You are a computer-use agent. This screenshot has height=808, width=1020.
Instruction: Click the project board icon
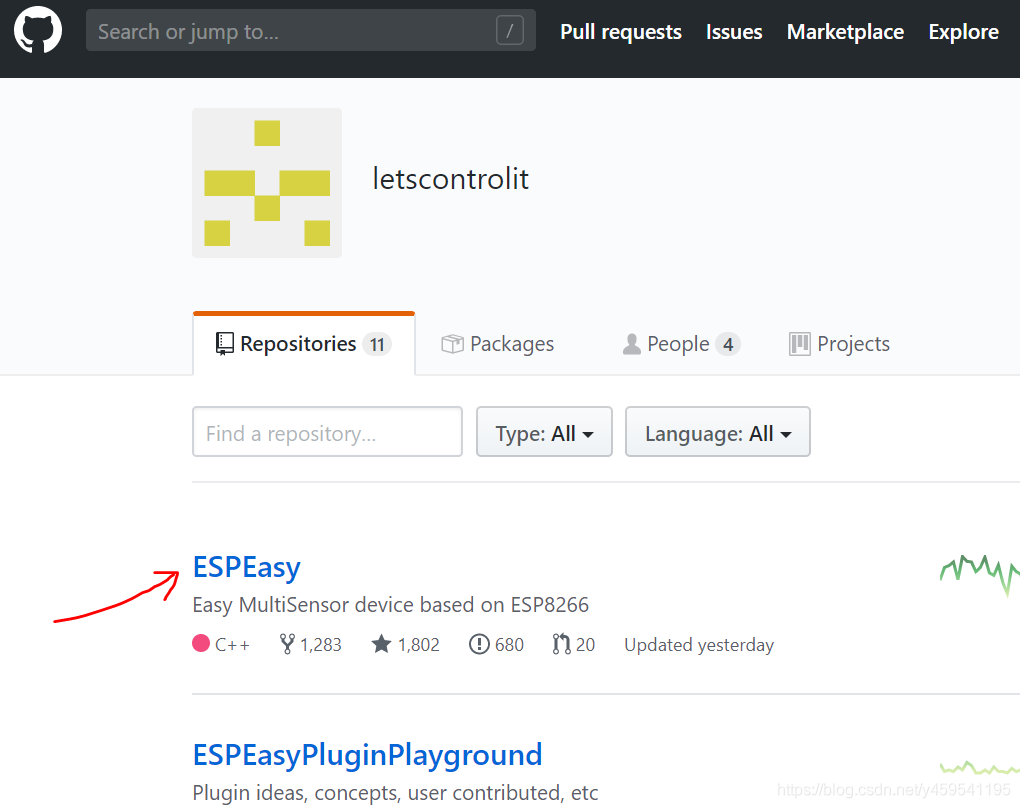click(x=799, y=343)
